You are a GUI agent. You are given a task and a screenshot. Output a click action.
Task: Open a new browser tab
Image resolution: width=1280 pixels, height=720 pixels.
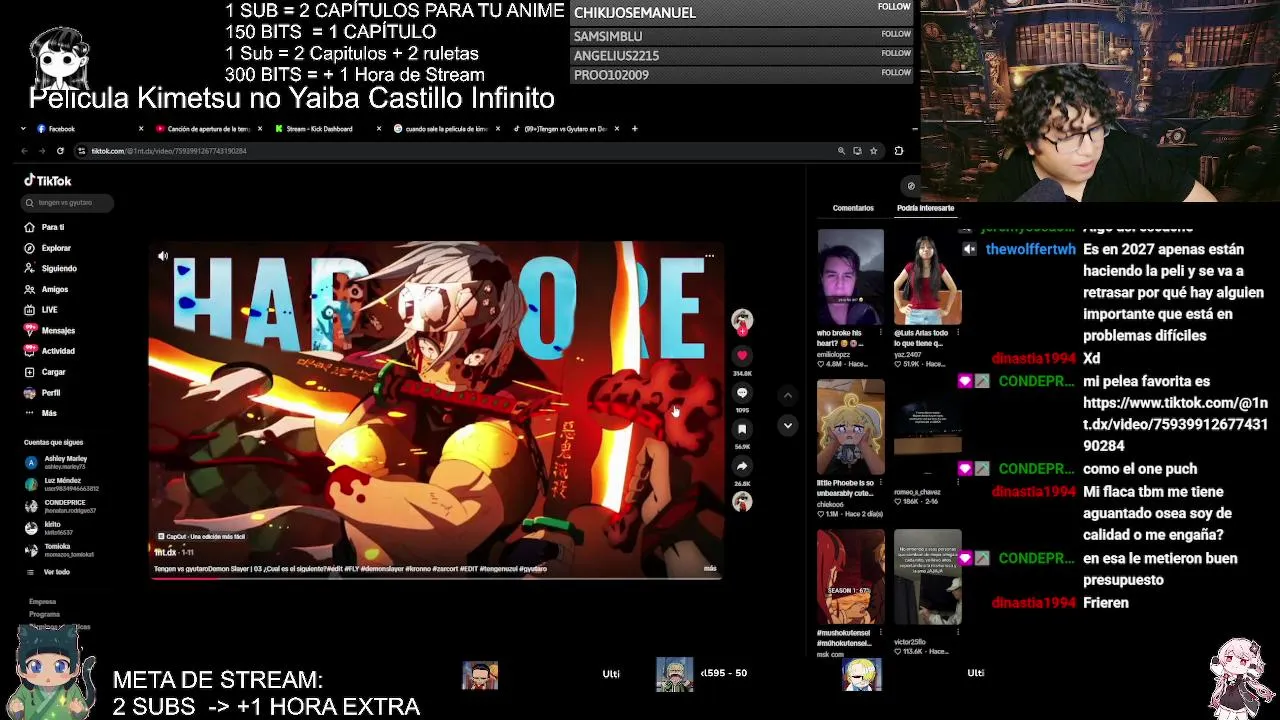[x=634, y=129]
